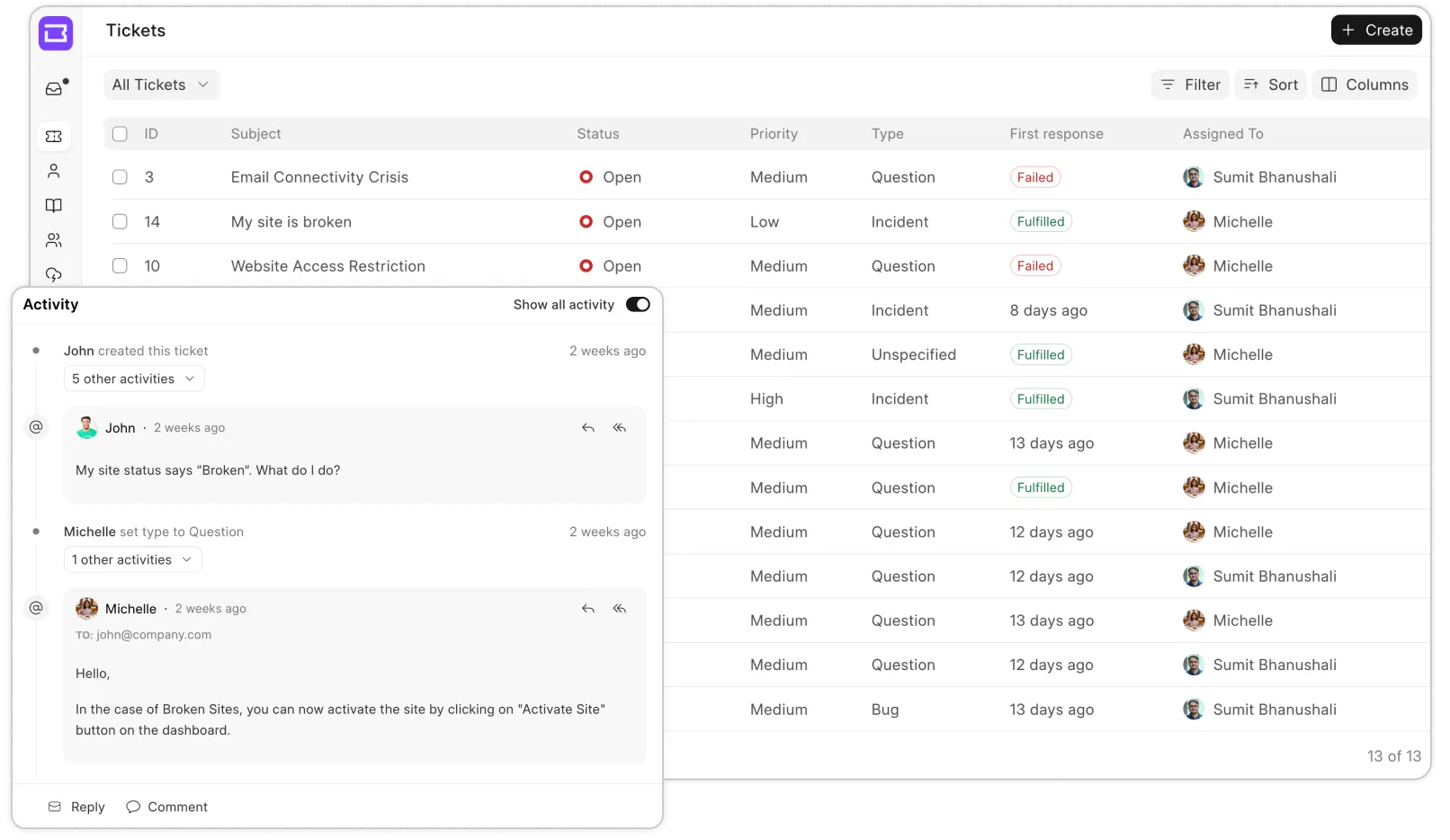This screenshot has height=840, width=1450.
Task: Expand the 1 other activities under Michelle
Action: pos(132,559)
